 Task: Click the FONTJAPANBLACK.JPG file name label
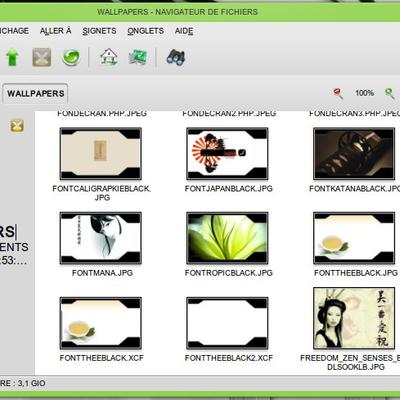click(x=229, y=189)
